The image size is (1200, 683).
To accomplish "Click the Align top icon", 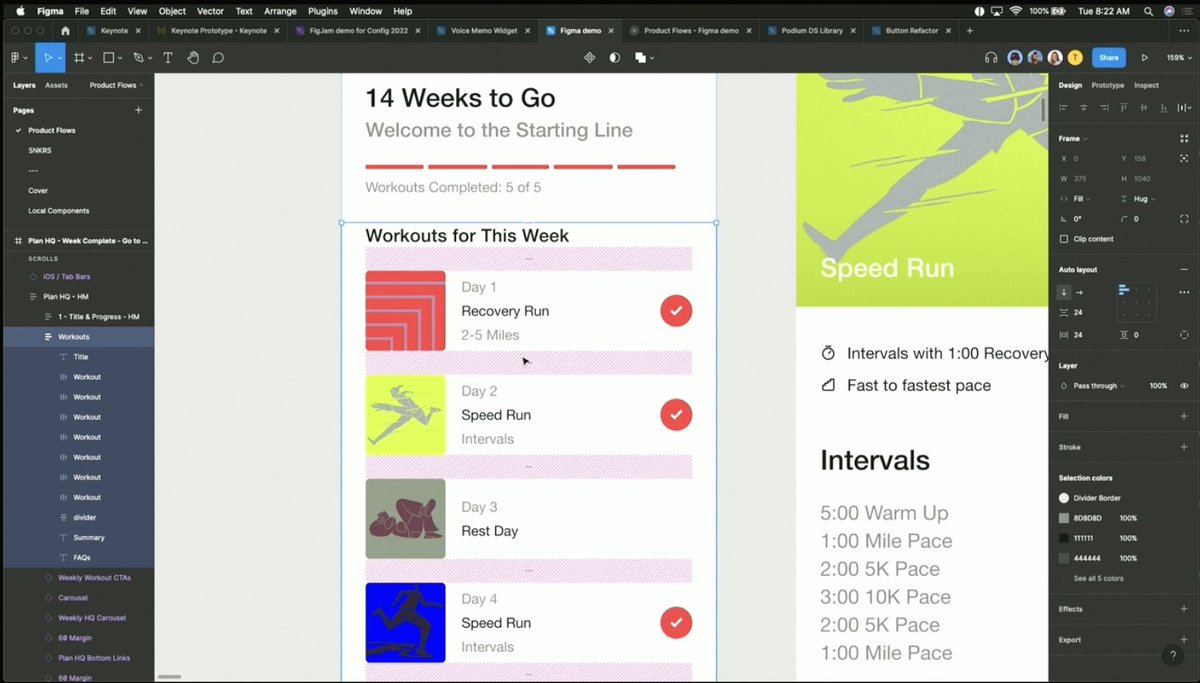I will 1124,107.
